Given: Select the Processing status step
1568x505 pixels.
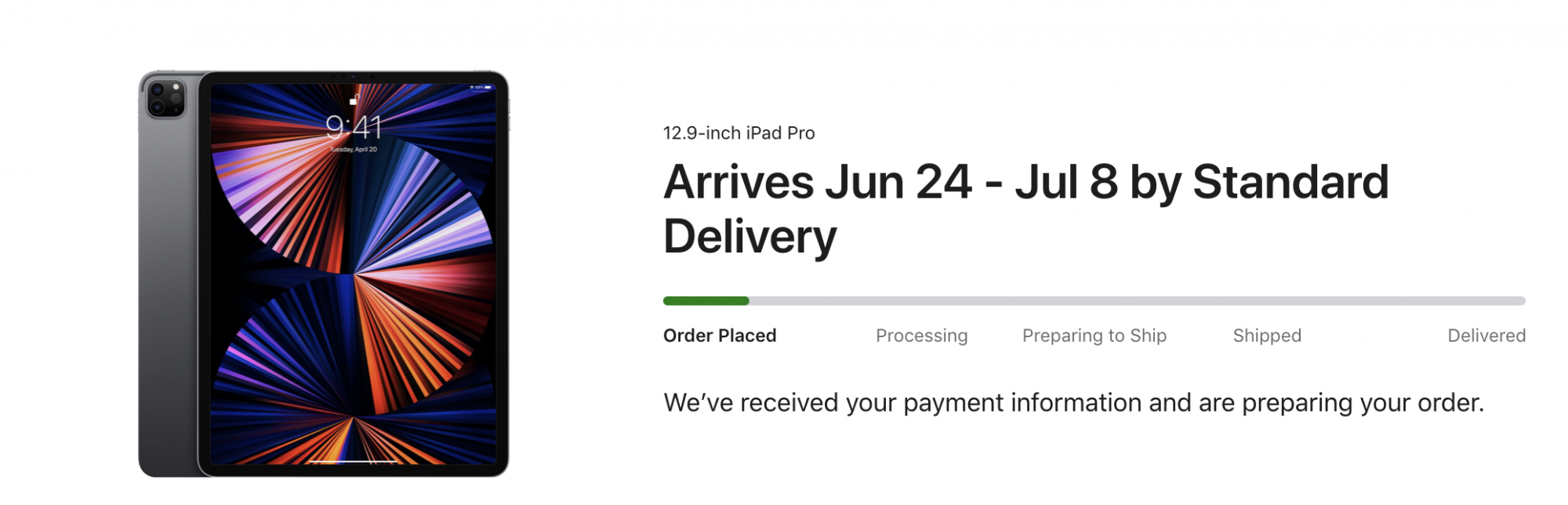Looking at the screenshot, I should pos(921,336).
